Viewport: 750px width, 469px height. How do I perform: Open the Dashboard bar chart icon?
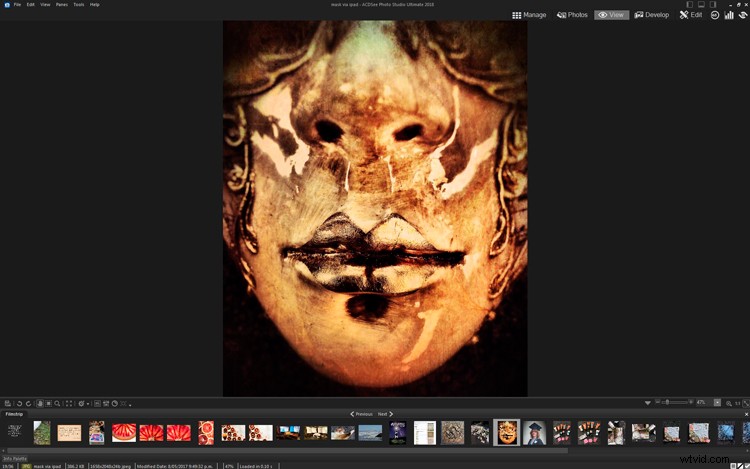pos(729,15)
